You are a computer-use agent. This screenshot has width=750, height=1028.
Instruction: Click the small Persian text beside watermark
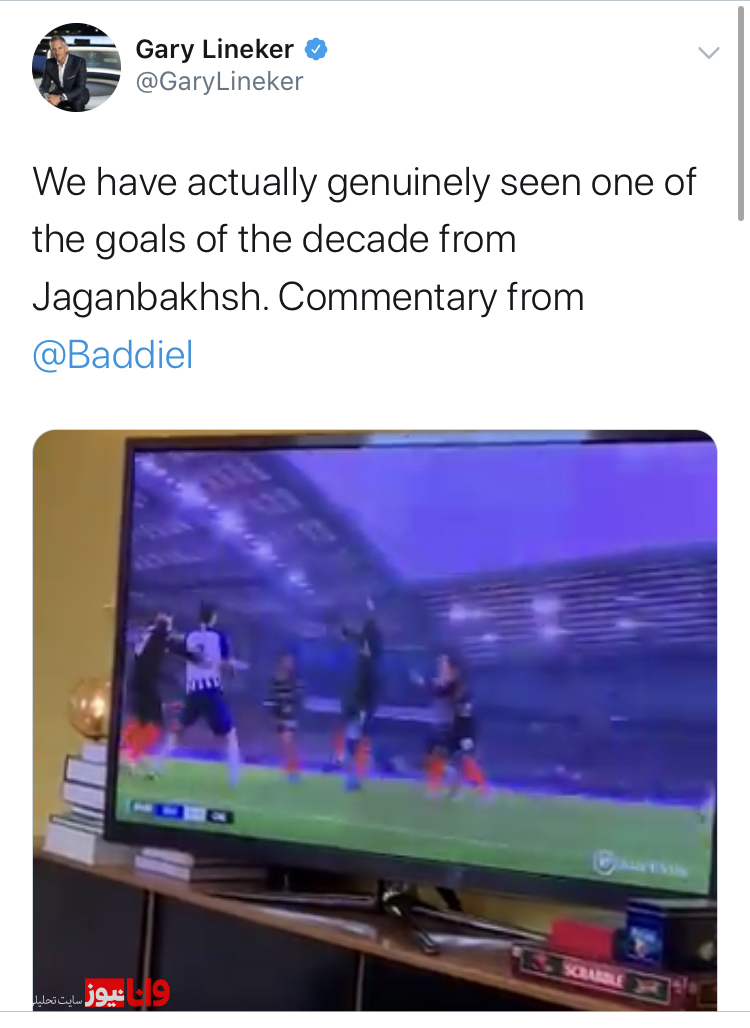pyautogui.click(x=58, y=1000)
